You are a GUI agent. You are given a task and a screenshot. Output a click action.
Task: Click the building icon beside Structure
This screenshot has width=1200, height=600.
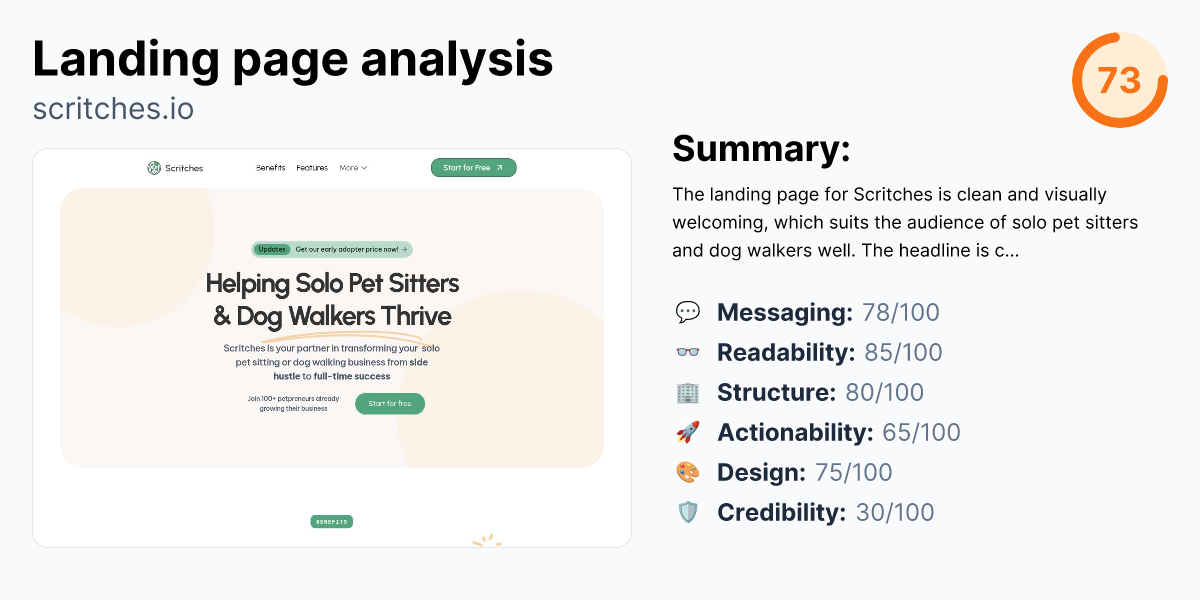click(688, 392)
